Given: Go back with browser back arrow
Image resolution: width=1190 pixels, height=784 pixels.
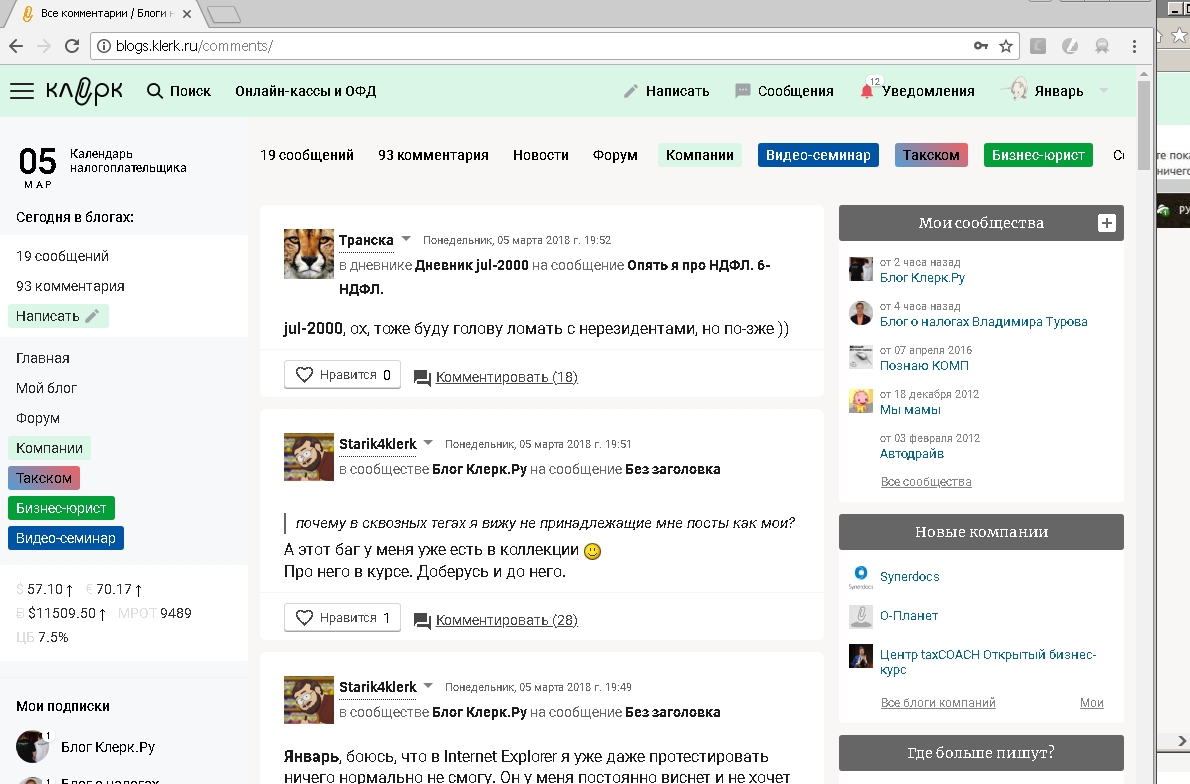Looking at the screenshot, I should (x=16, y=46).
